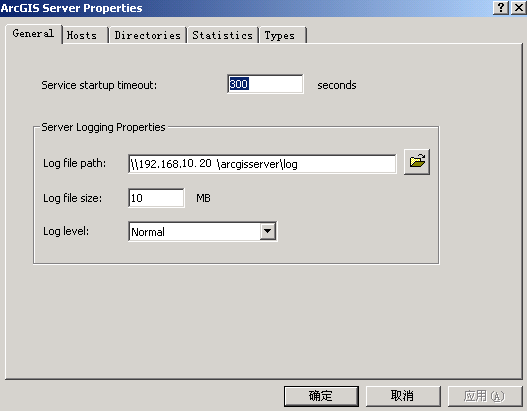Open the Directories tab
The height and width of the screenshot is (411, 527).
tap(148, 35)
